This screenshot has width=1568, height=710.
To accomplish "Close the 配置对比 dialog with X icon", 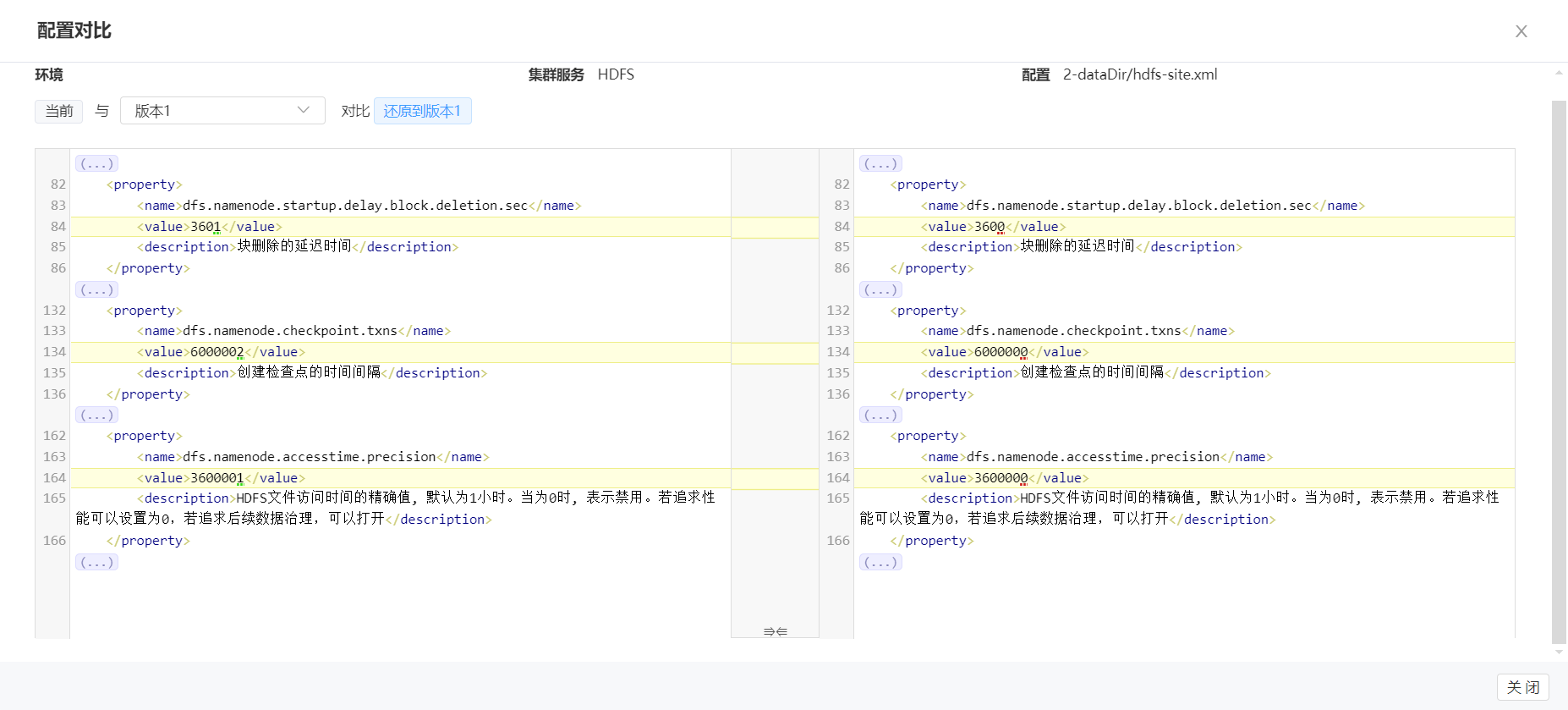I will coord(1521,31).
